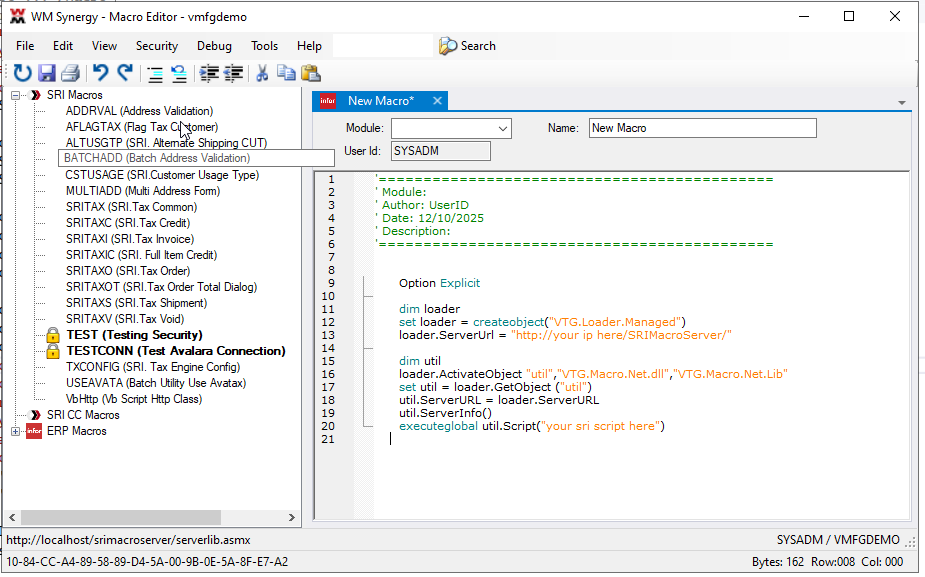Click the tab list dropdown arrow at the editor's right

pos(902,103)
